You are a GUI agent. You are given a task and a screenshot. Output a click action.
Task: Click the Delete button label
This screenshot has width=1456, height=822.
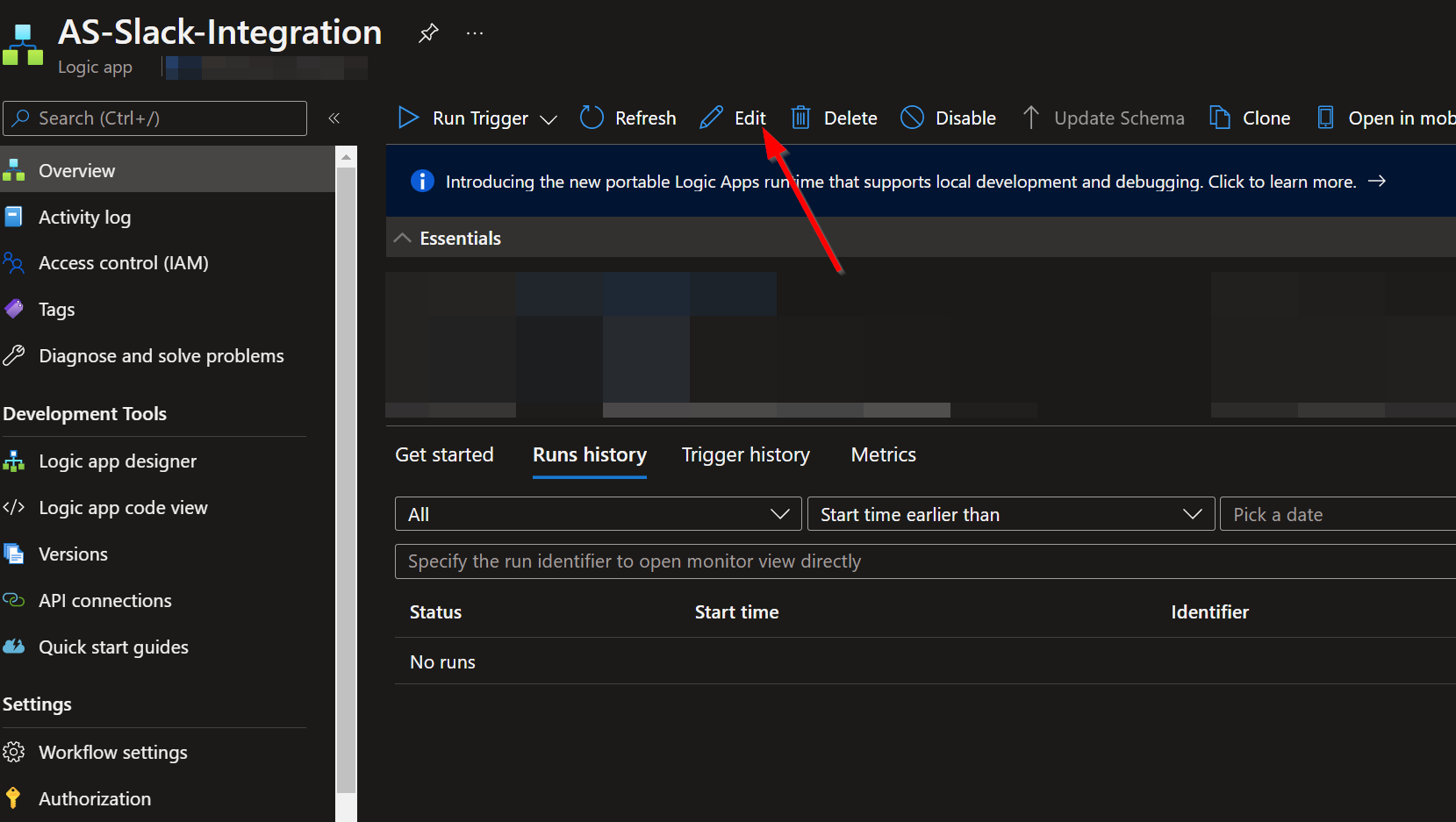coord(850,118)
